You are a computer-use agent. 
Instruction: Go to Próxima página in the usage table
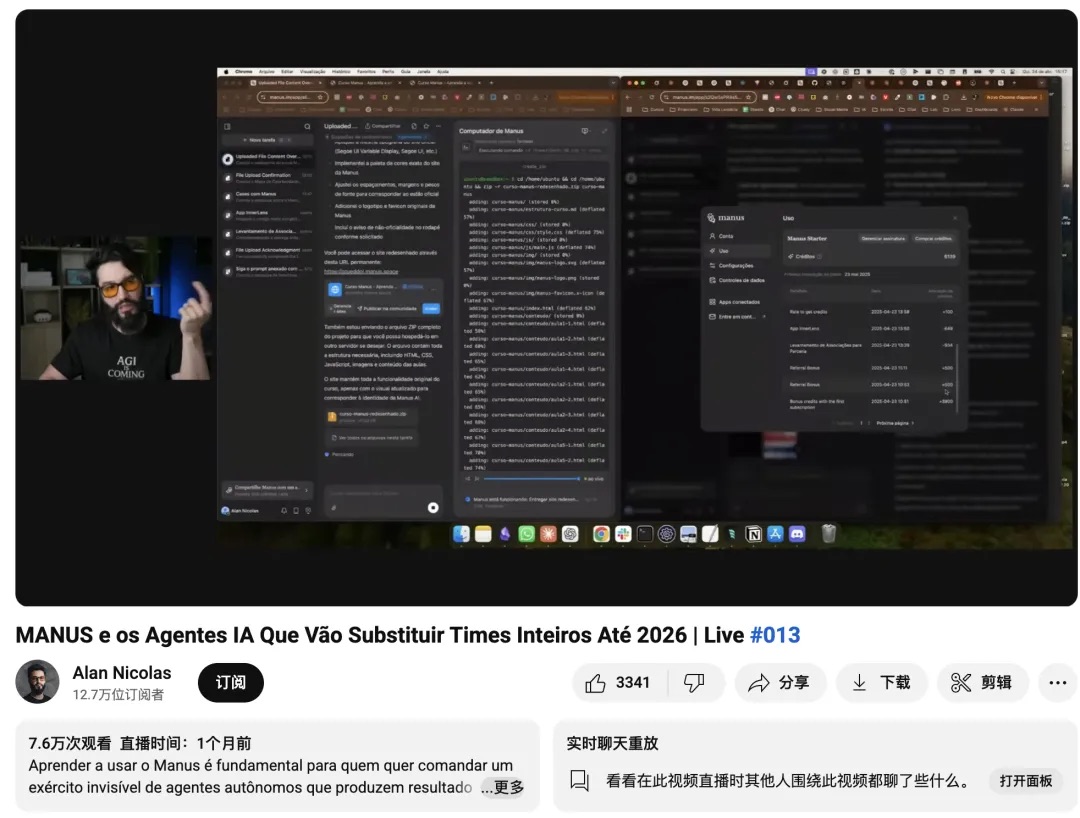tap(895, 423)
